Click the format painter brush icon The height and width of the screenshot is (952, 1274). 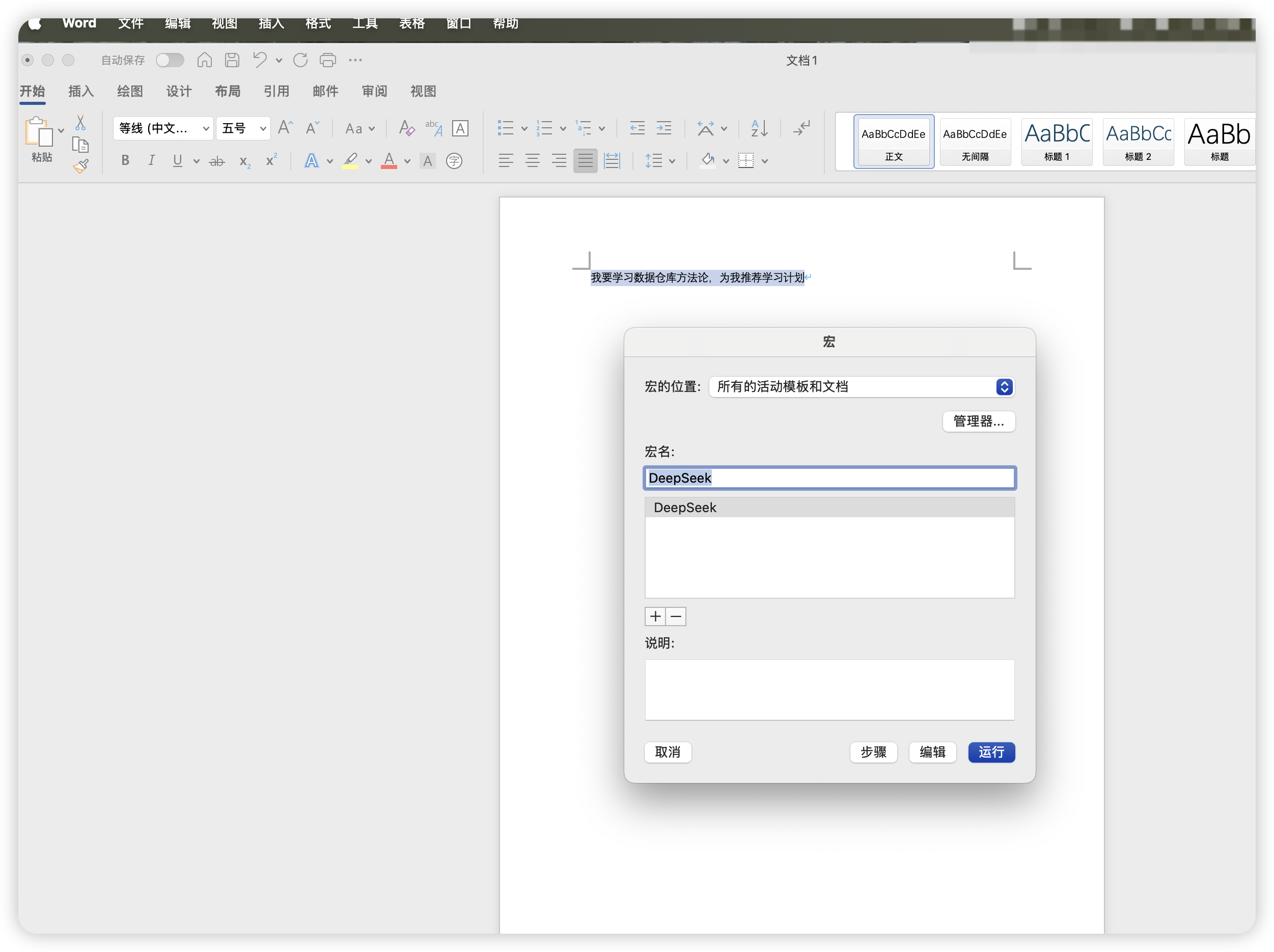point(80,166)
